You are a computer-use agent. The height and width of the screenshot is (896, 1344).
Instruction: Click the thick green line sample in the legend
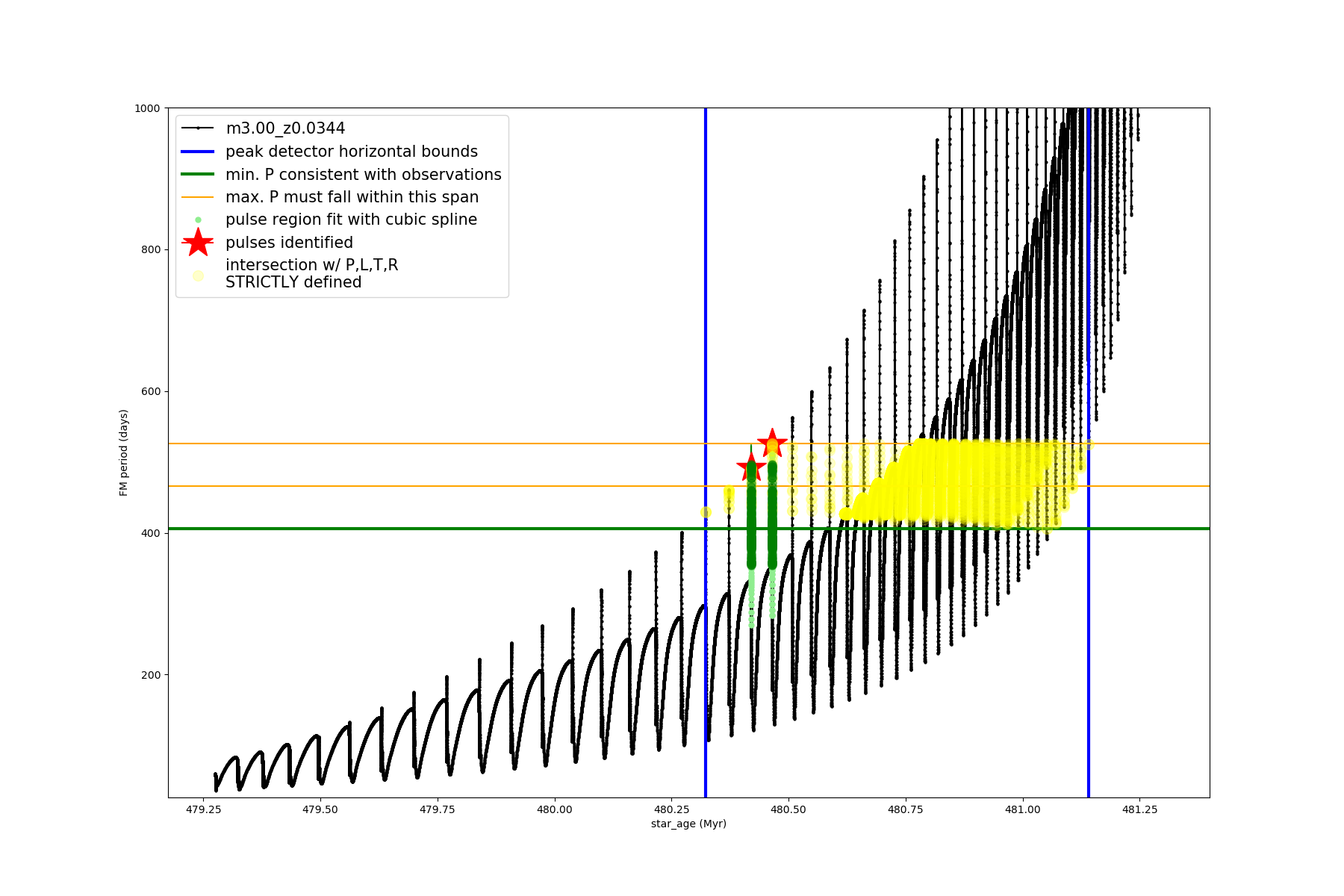(x=198, y=175)
